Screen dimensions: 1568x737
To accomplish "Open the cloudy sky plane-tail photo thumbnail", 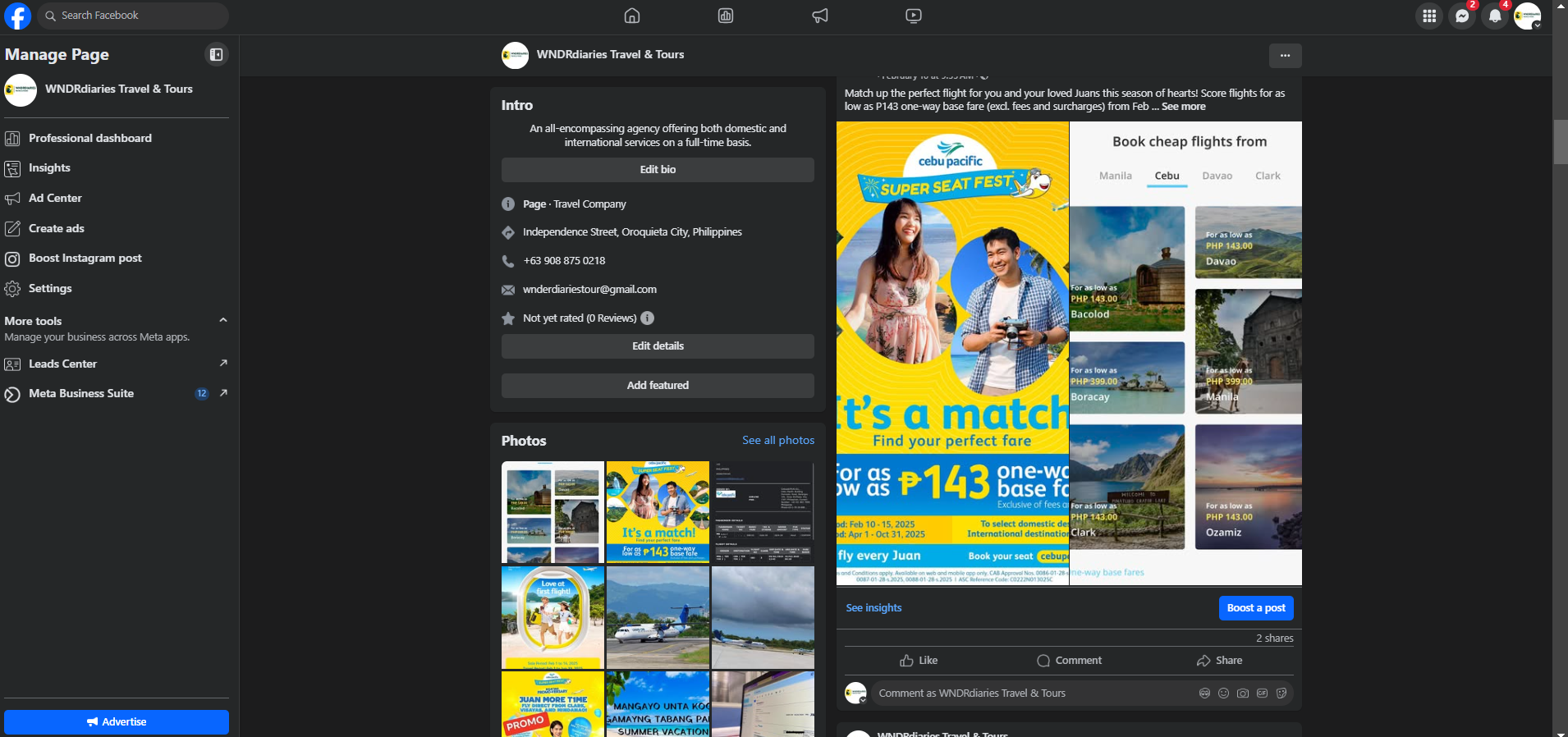I will point(763,617).
